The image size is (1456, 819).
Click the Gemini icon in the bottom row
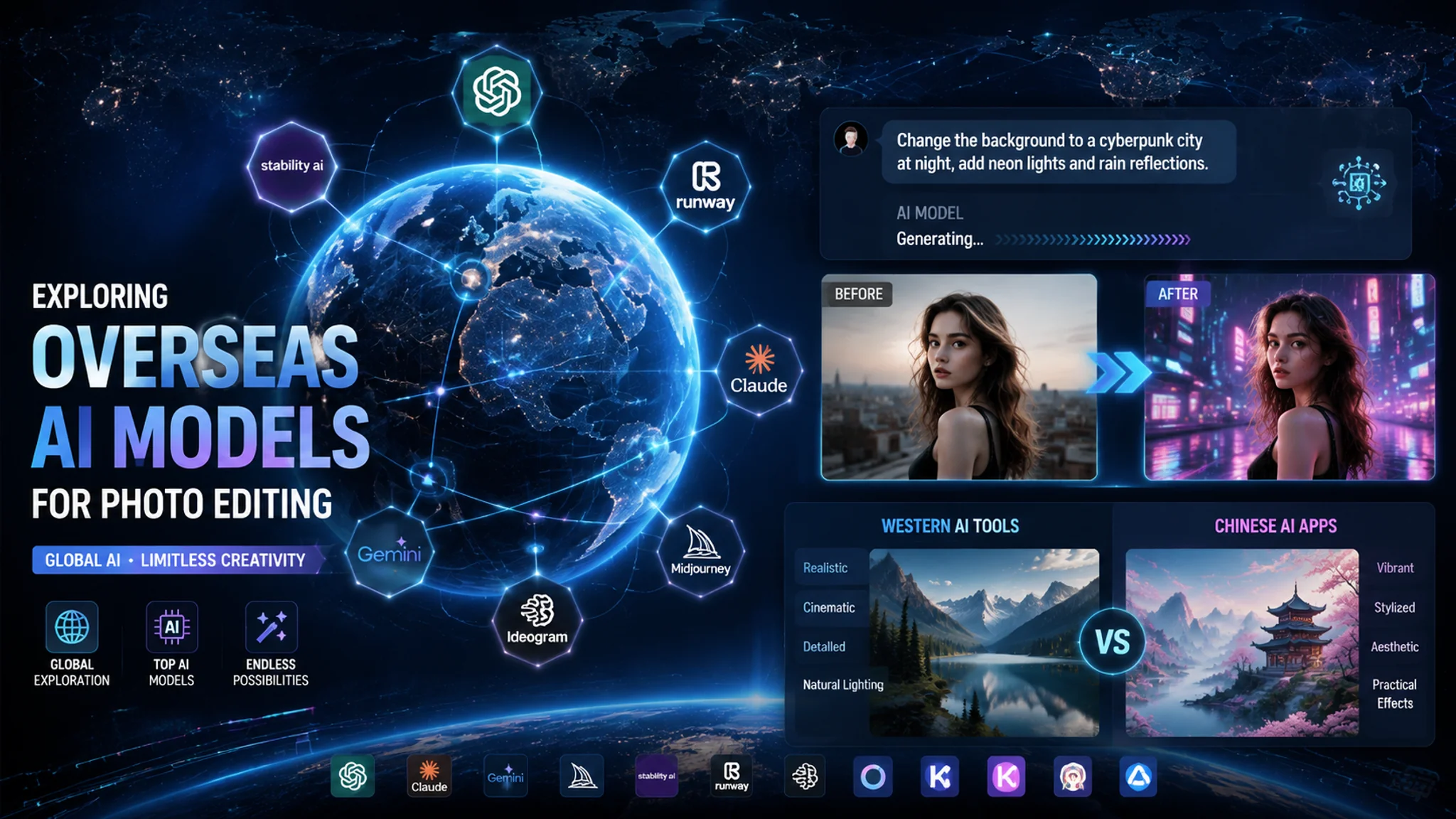[505, 776]
